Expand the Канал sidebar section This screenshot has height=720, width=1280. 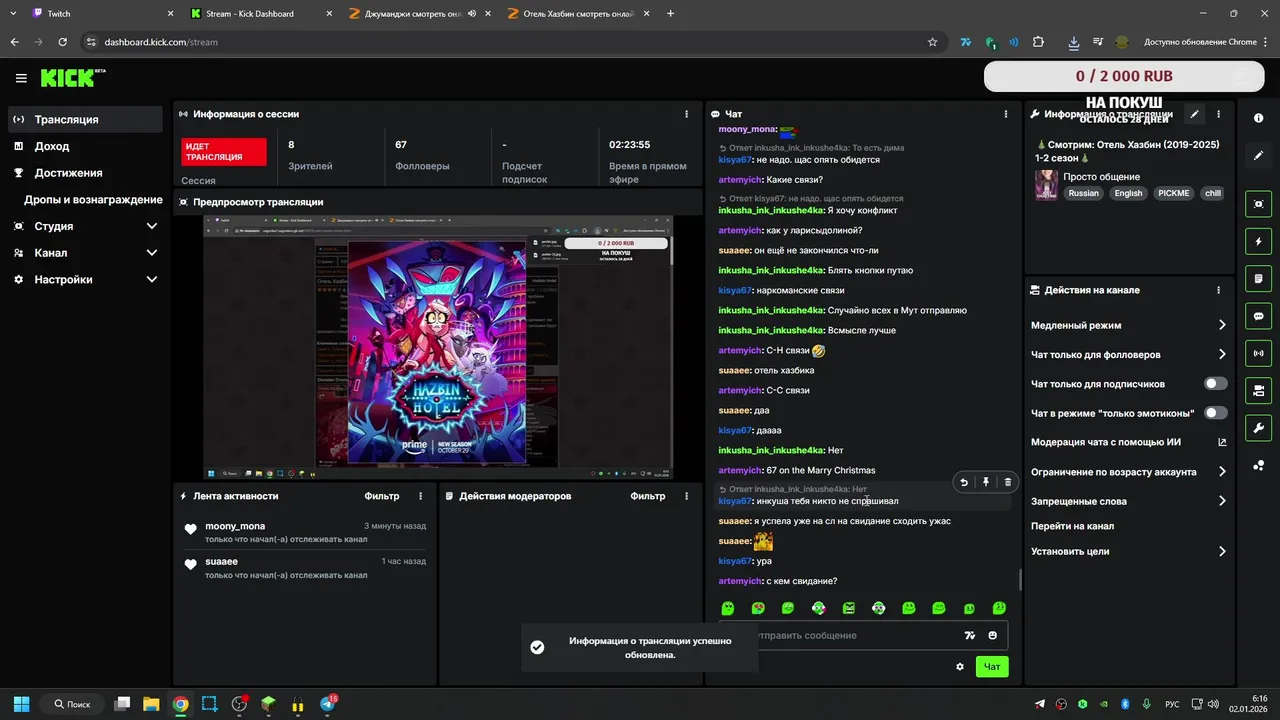(85, 253)
